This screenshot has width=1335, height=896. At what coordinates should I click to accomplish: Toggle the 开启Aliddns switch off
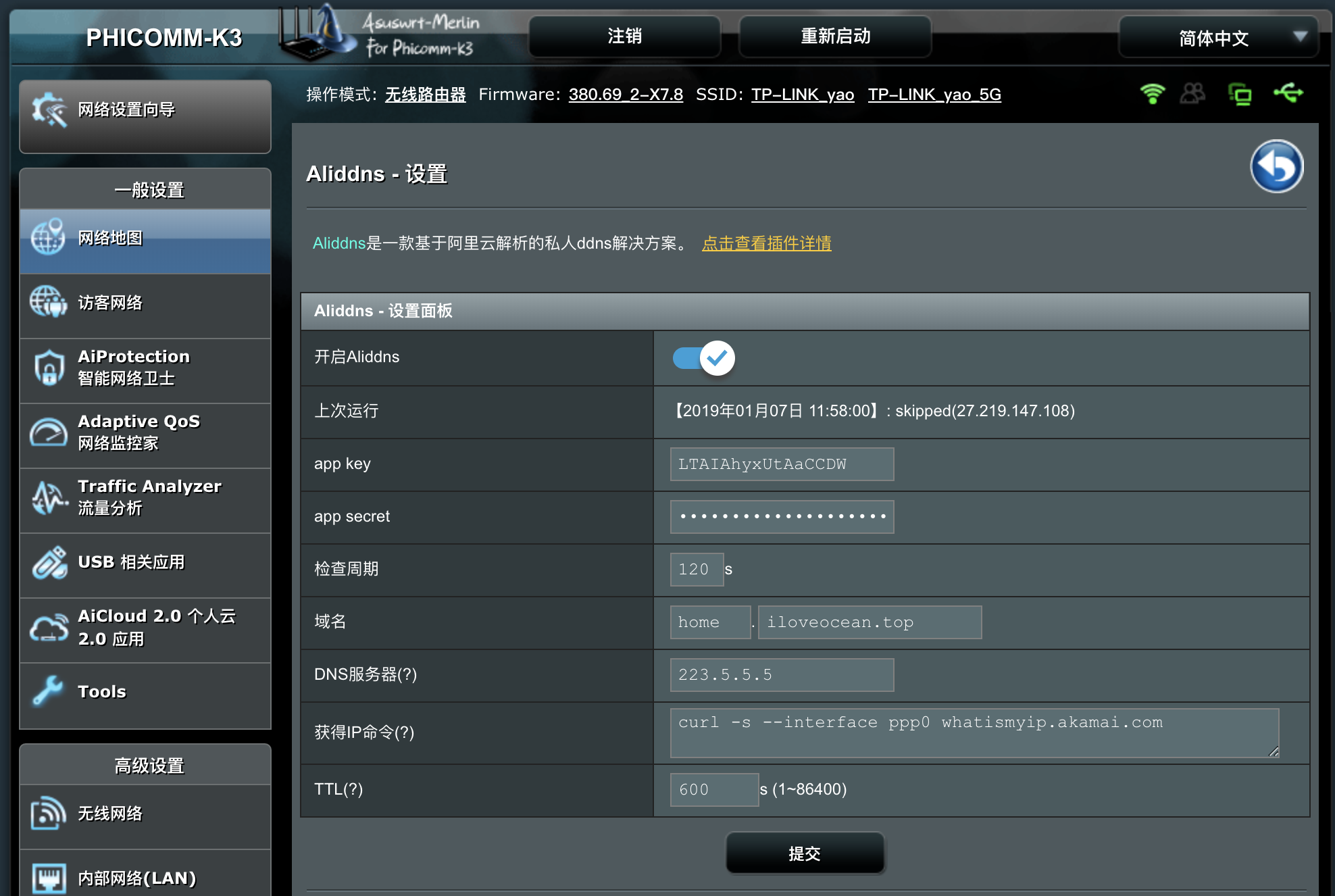(x=703, y=358)
